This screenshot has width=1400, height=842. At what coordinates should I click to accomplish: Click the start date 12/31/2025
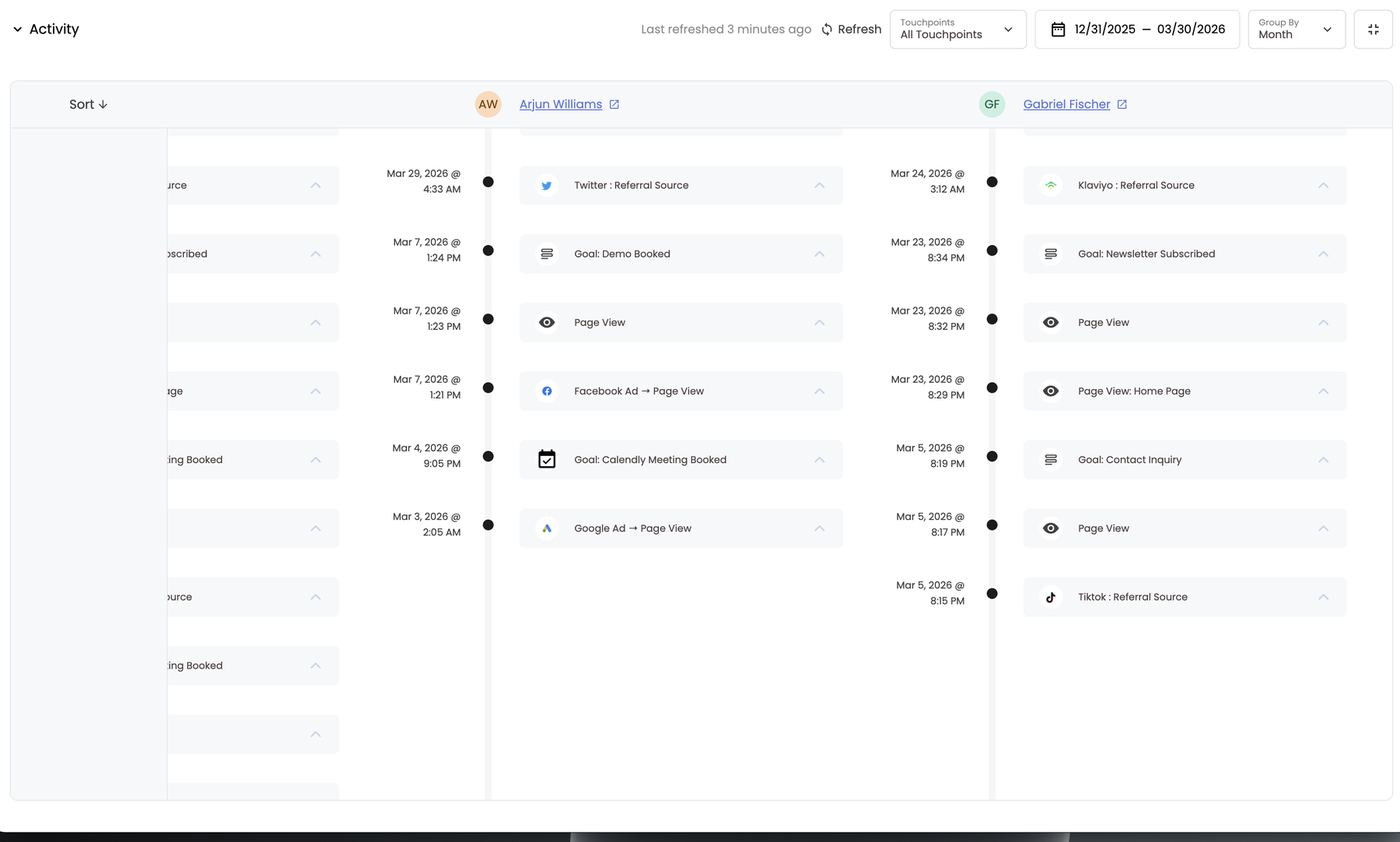coord(1105,29)
